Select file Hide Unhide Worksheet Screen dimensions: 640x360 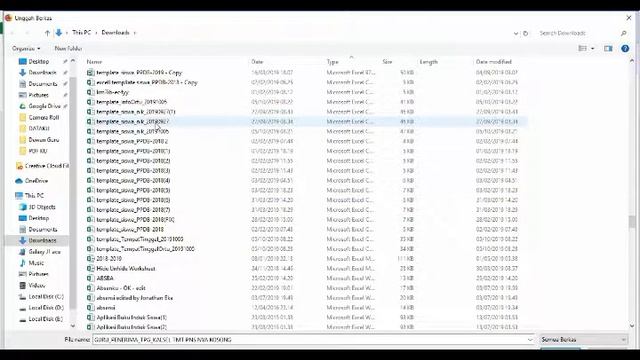(x=126, y=269)
